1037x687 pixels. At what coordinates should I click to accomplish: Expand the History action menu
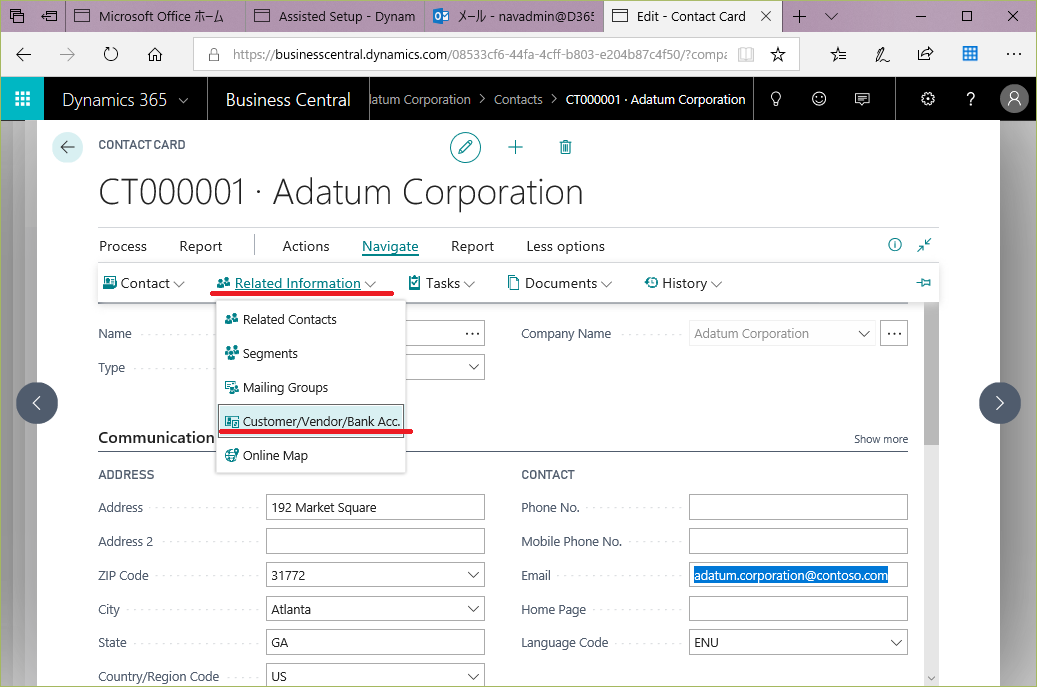coord(683,283)
